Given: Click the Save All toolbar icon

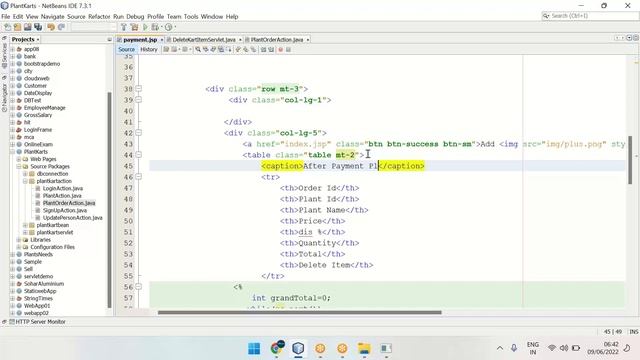Looking at the screenshot, I should pos(38,27).
